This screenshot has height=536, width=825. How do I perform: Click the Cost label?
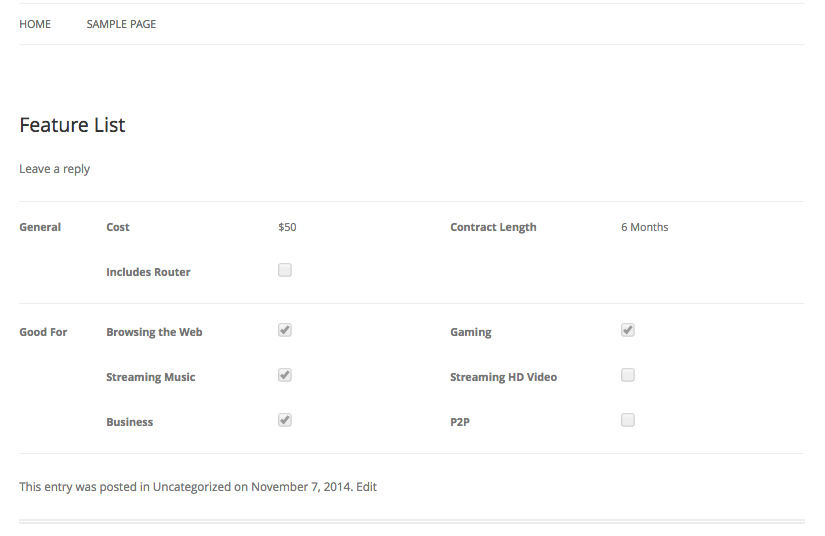pyautogui.click(x=118, y=227)
